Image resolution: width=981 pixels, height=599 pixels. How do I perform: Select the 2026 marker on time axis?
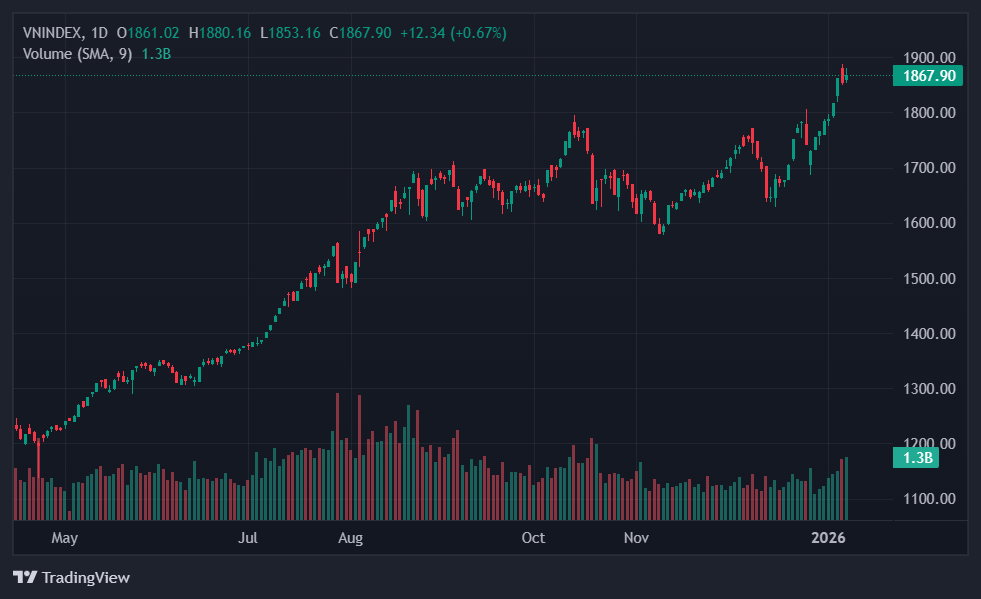tap(829, 538)
